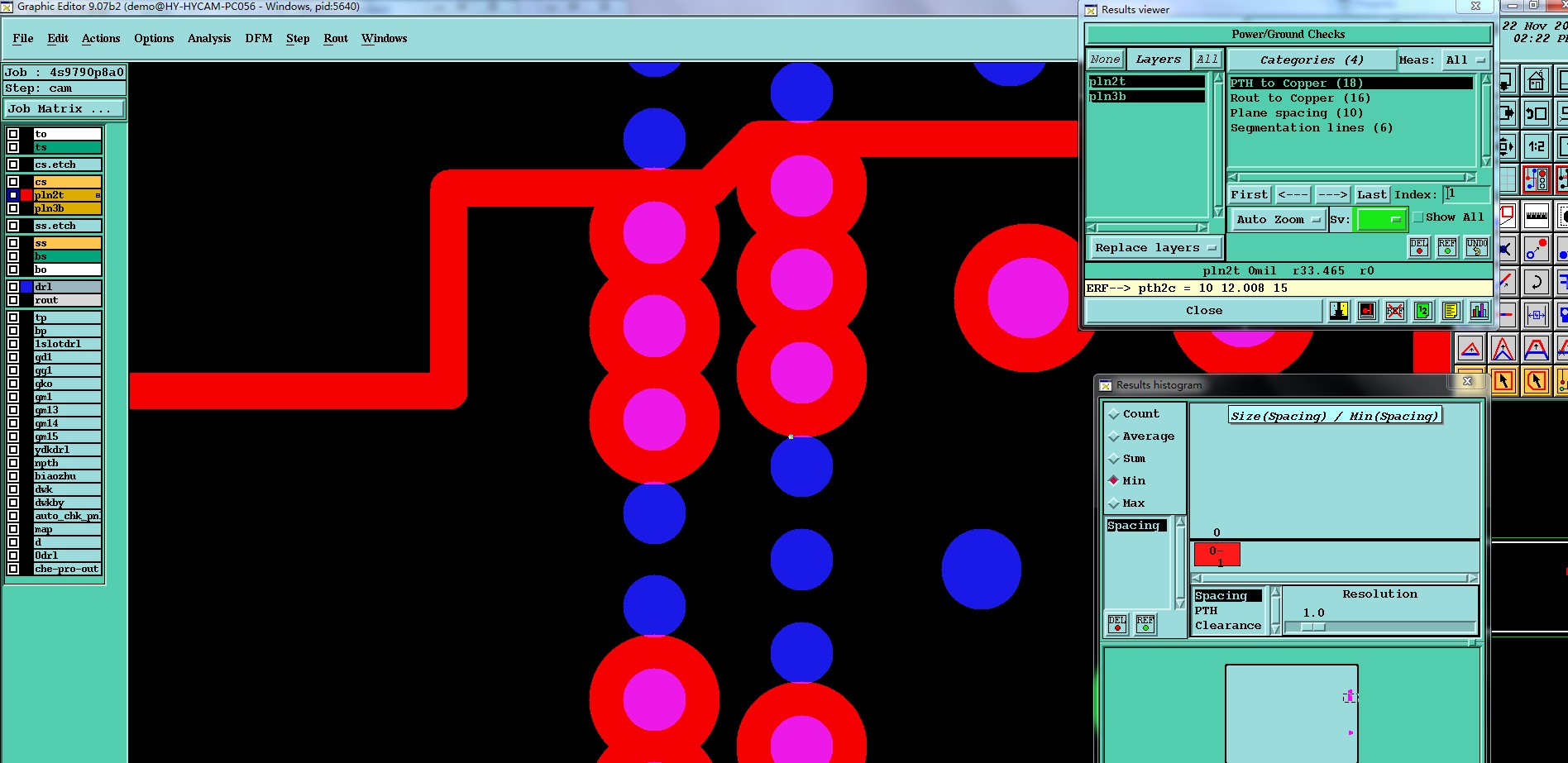Click the red-dot icon beside the Close button
Screen dimensions: 1568x763
[1367, 311]
